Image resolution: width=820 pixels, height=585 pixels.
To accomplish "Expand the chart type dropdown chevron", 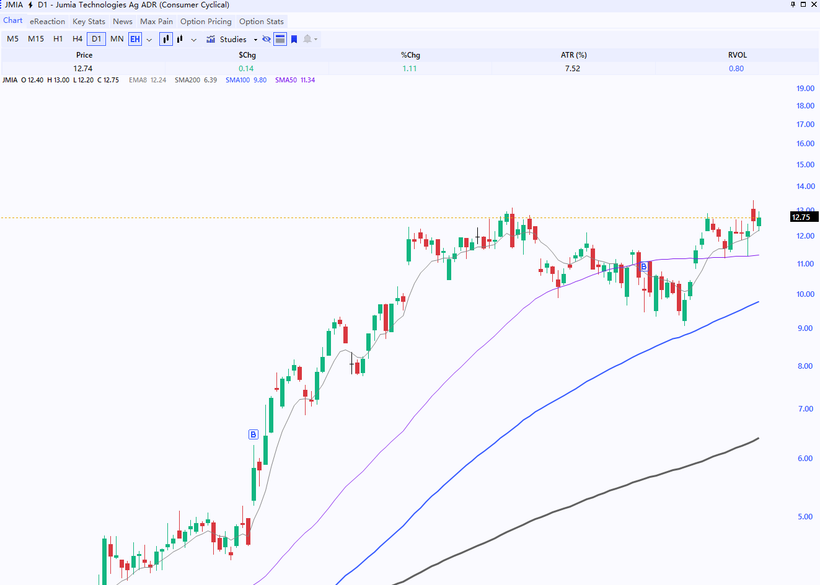I will pyautogui.click(x=193, y=40).
